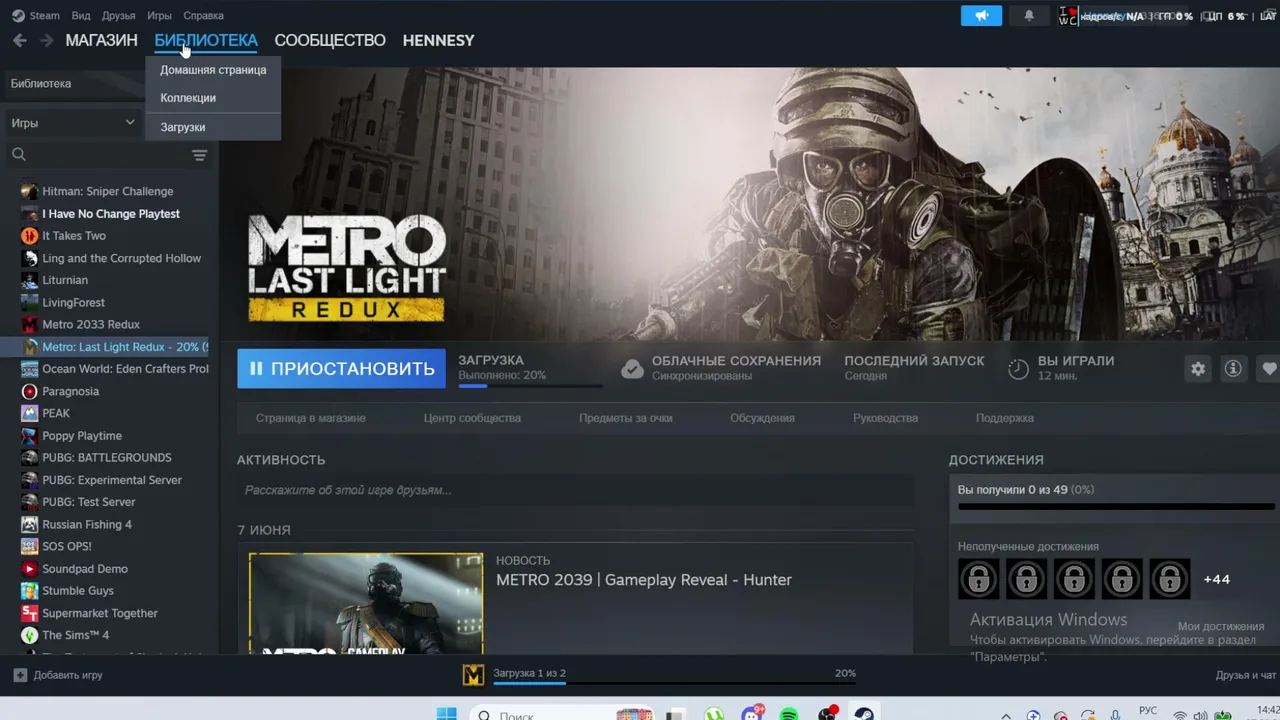Open the СООБЩЕСТВО tab

point(330,40)
